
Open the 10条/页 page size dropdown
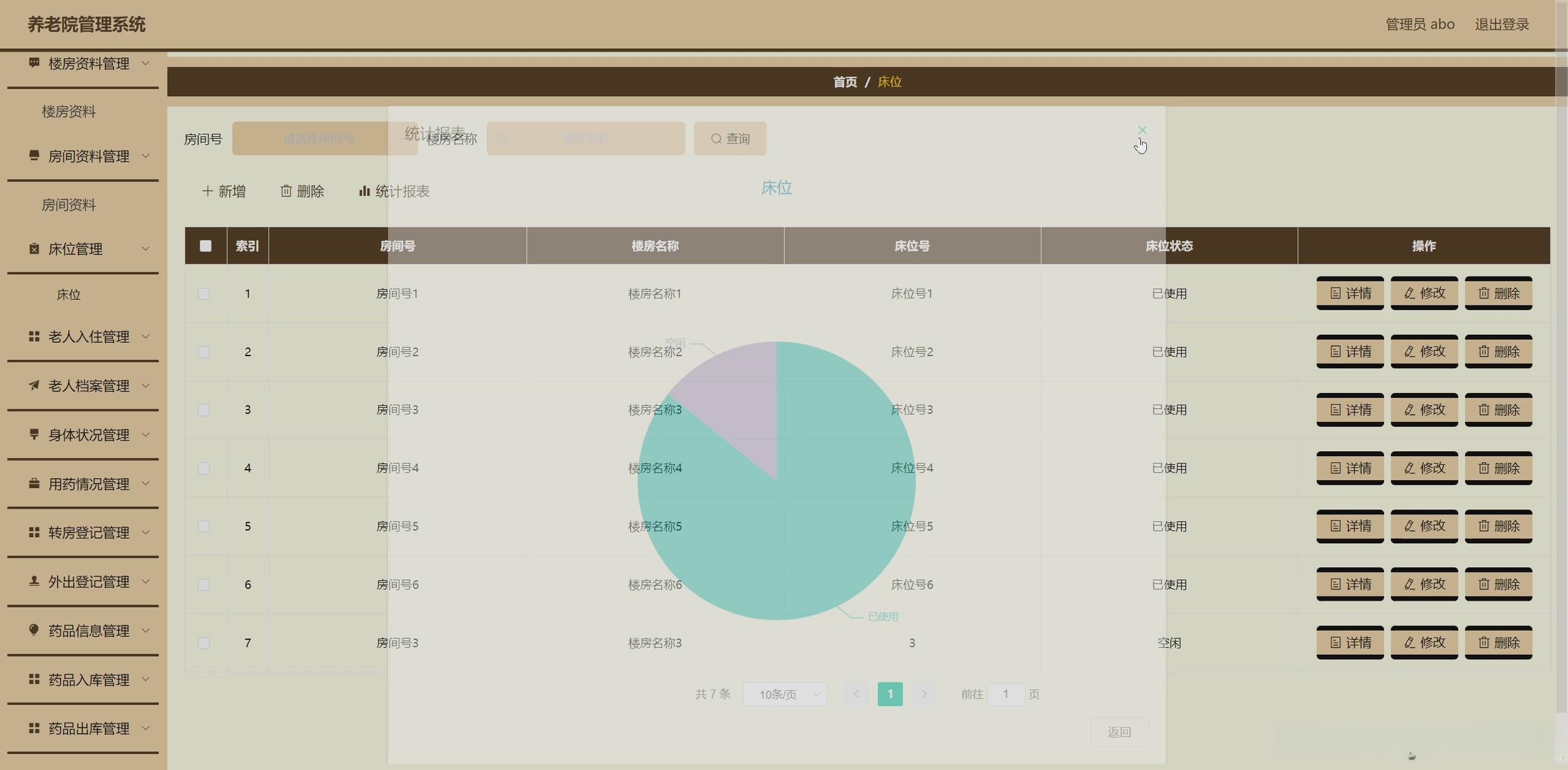point(785,694)
